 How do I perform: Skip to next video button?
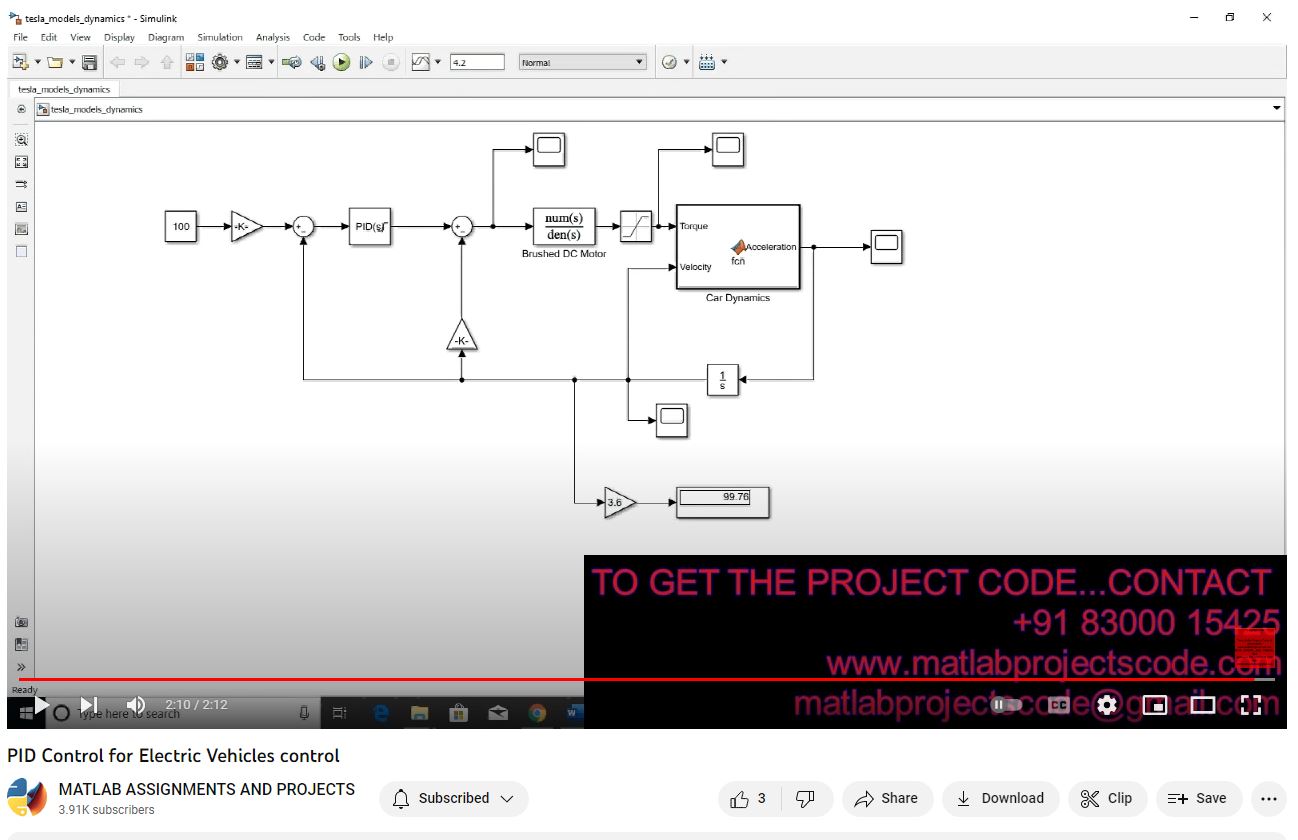click(x=88, y=705)
